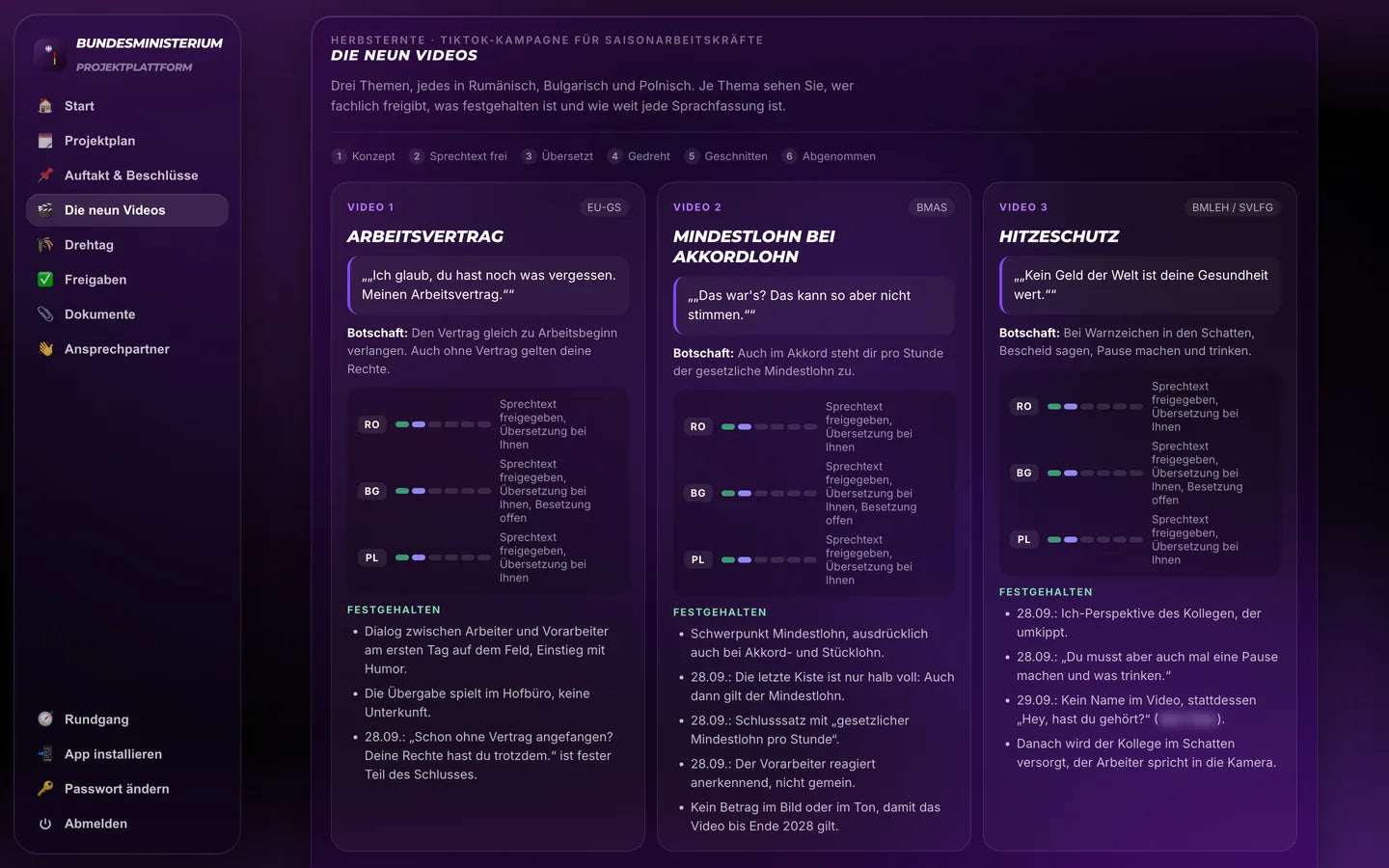
Task: Click the App installieren phone icon
Action: pos(45,754)
